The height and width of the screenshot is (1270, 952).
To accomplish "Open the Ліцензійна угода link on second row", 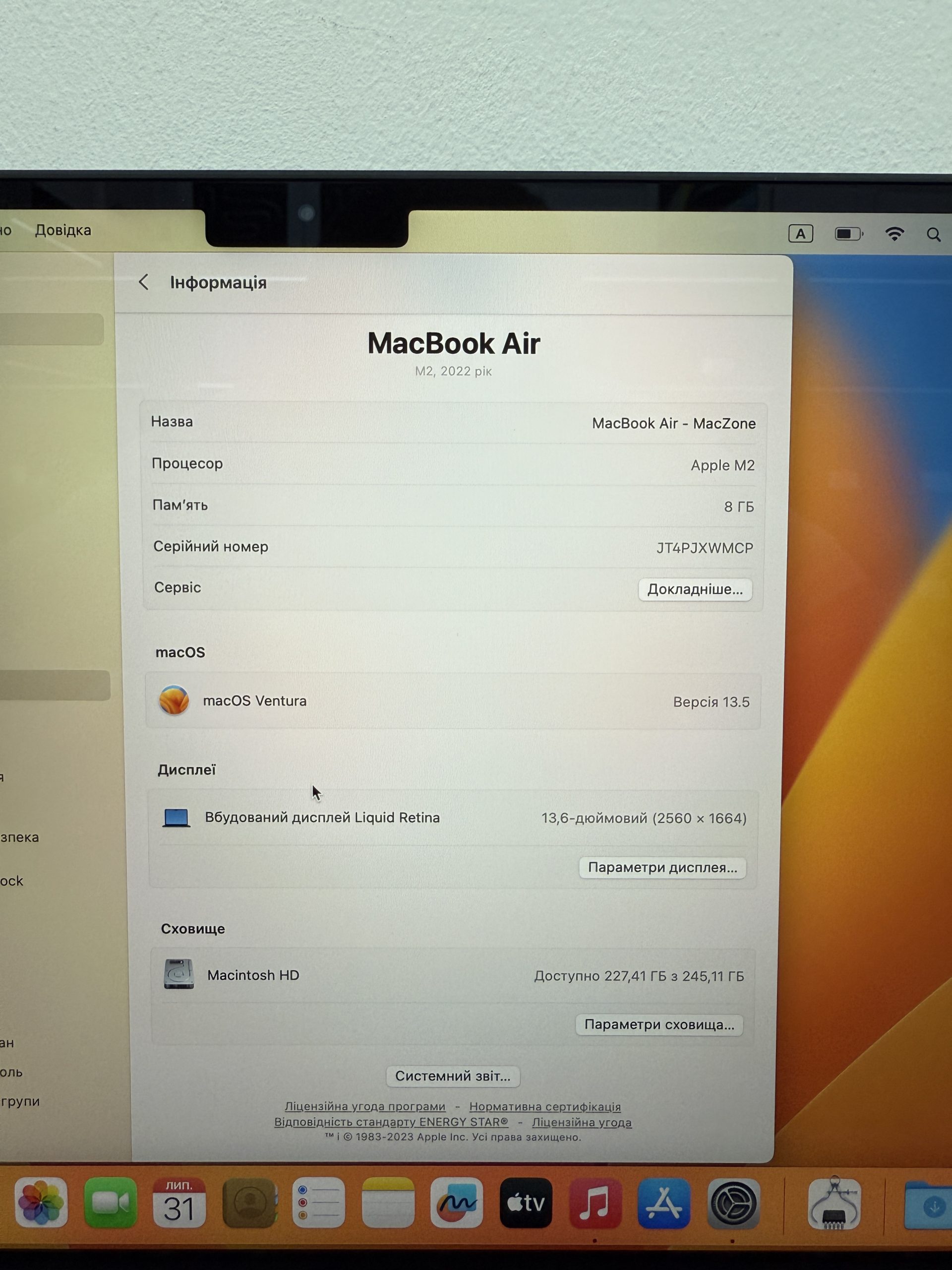I will [x=582, y=1122].
